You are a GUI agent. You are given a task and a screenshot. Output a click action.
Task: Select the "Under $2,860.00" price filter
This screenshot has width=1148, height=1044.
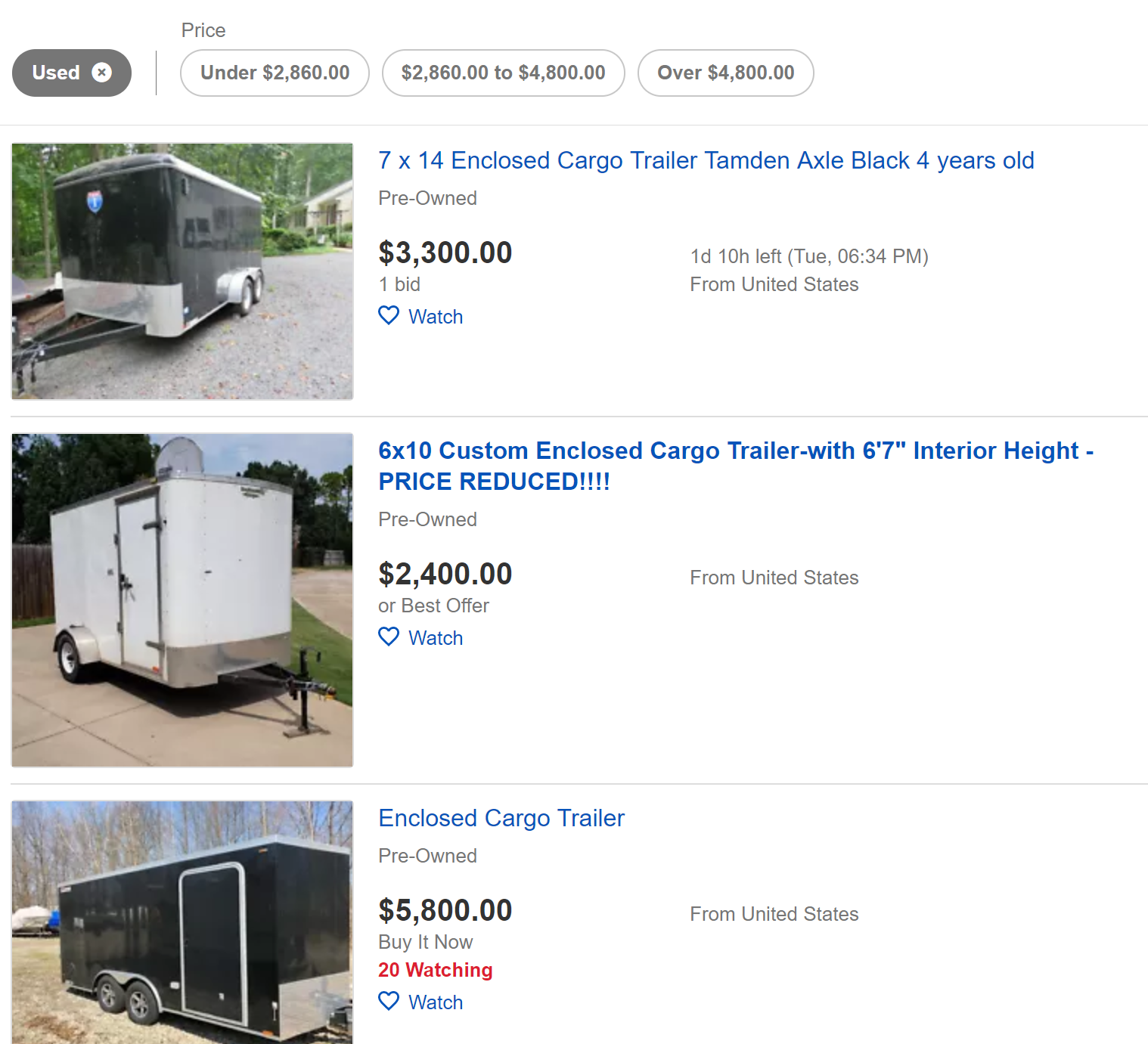click(274, 73)
